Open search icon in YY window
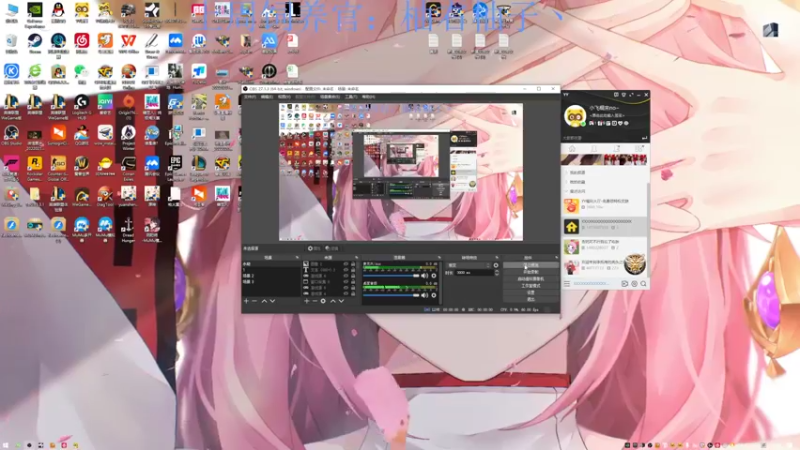The height and width of the screenshot is (450, 800). pos(643,284)
